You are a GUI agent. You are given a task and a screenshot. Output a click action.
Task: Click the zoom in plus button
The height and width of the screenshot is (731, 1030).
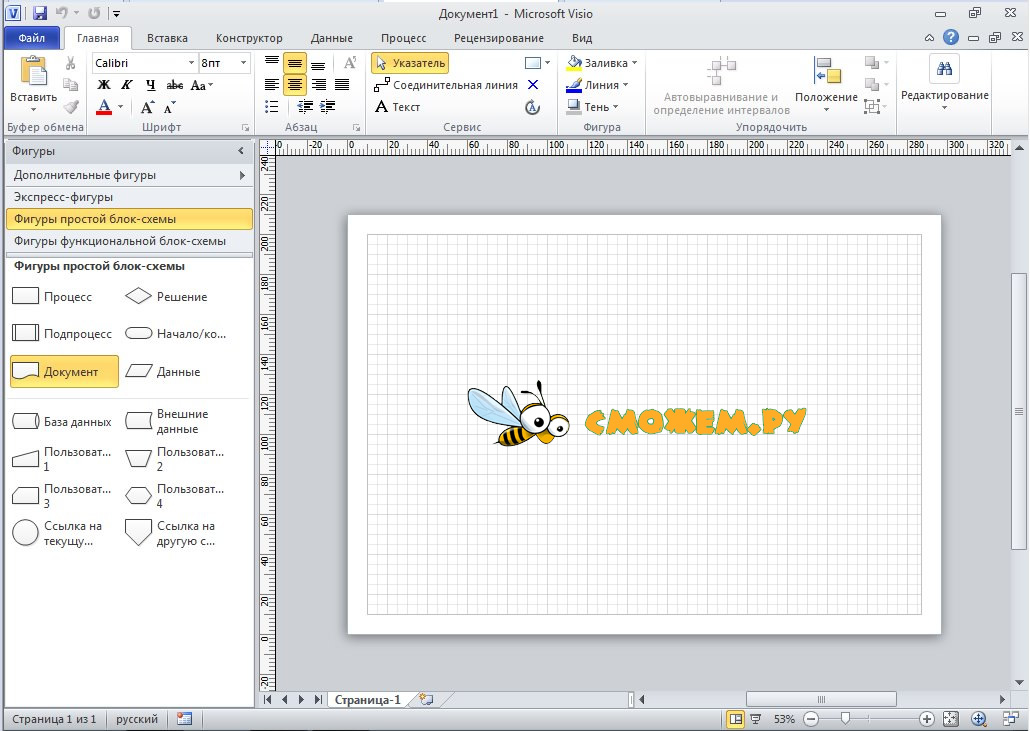[x=926, y=719]
